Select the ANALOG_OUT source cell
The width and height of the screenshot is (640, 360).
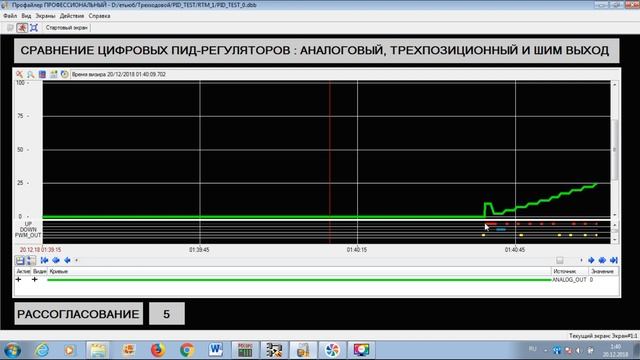click(569, 280)
